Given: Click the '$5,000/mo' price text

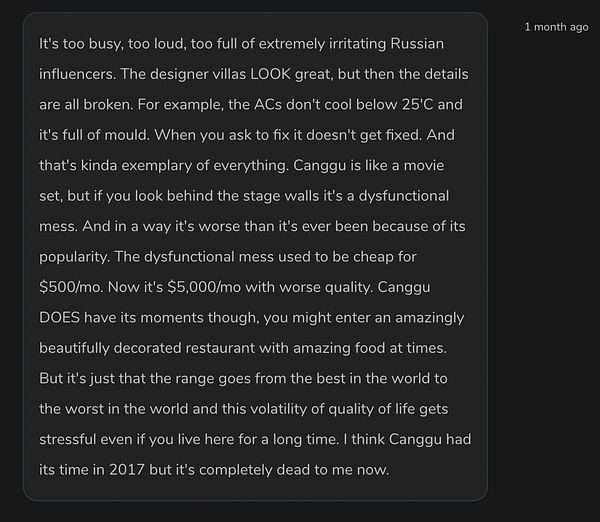Looking at the screenshot, I should [204, 287].
